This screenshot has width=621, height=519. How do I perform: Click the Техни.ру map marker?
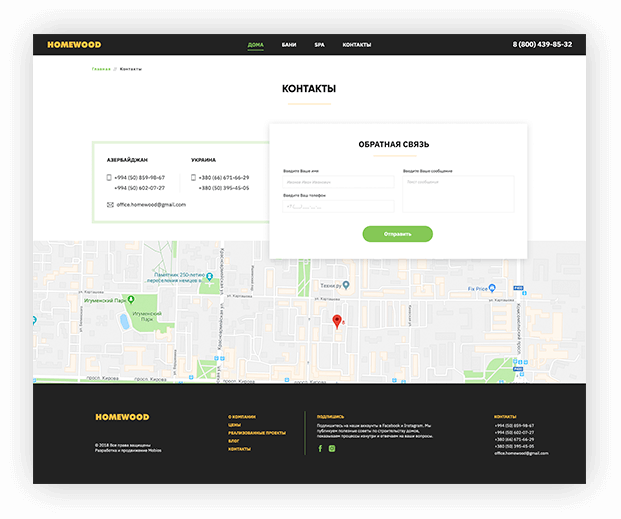[x=346, y=285]
